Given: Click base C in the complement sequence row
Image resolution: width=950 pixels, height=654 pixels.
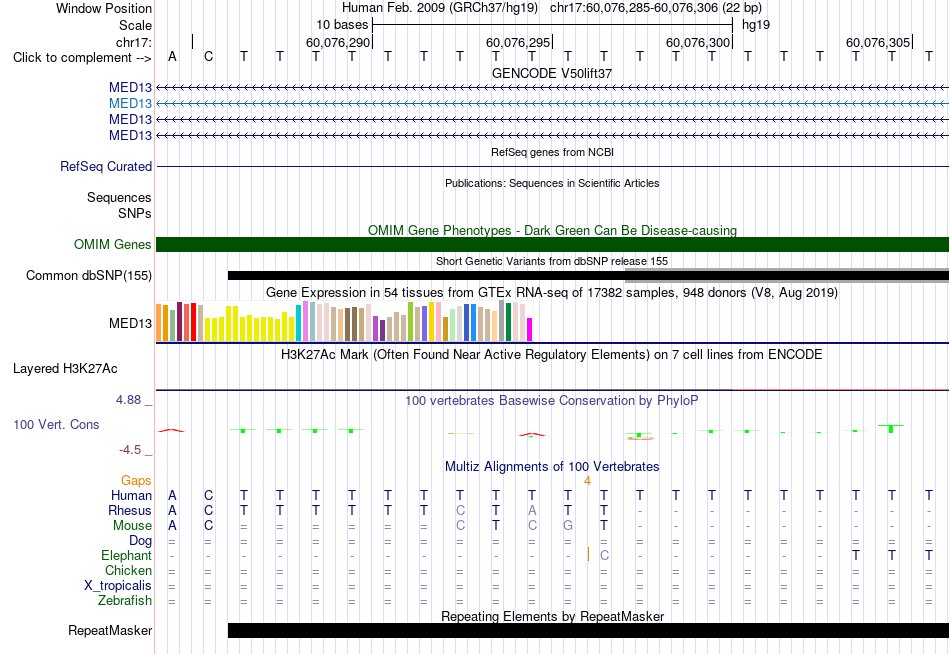Looking at the screenshot, I should [208, 57].
